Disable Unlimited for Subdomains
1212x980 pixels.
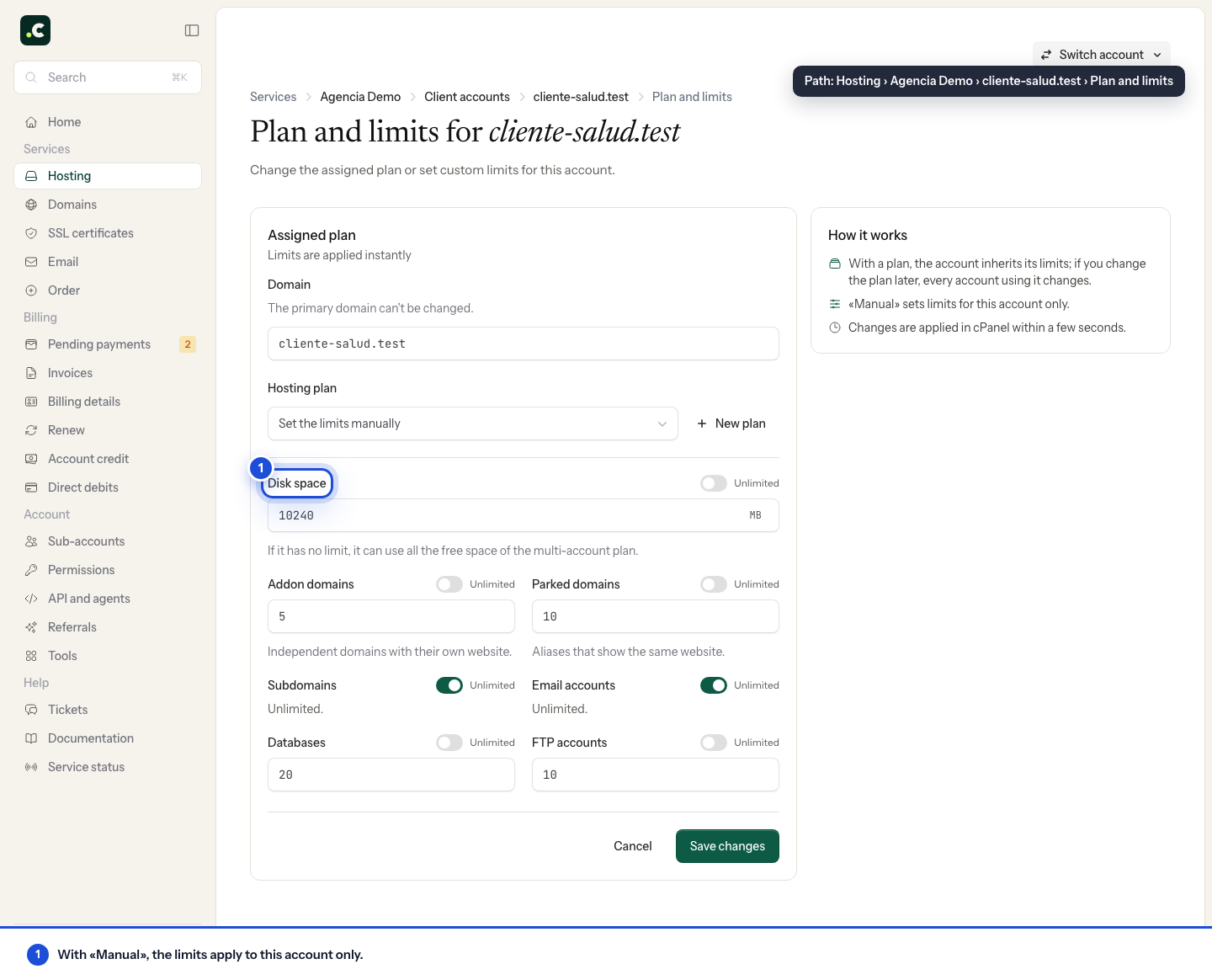pos(449,685)
